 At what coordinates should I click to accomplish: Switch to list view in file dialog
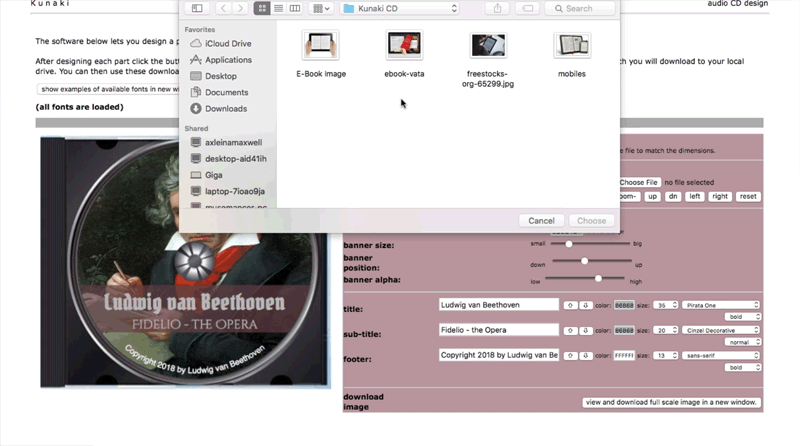[278, 8]
